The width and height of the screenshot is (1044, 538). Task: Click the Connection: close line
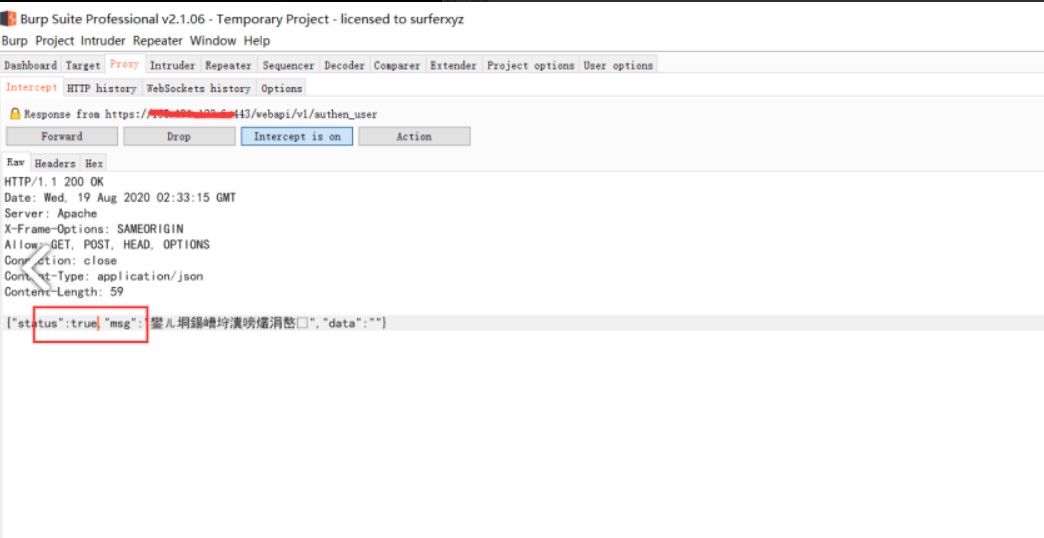click(61, 260)
